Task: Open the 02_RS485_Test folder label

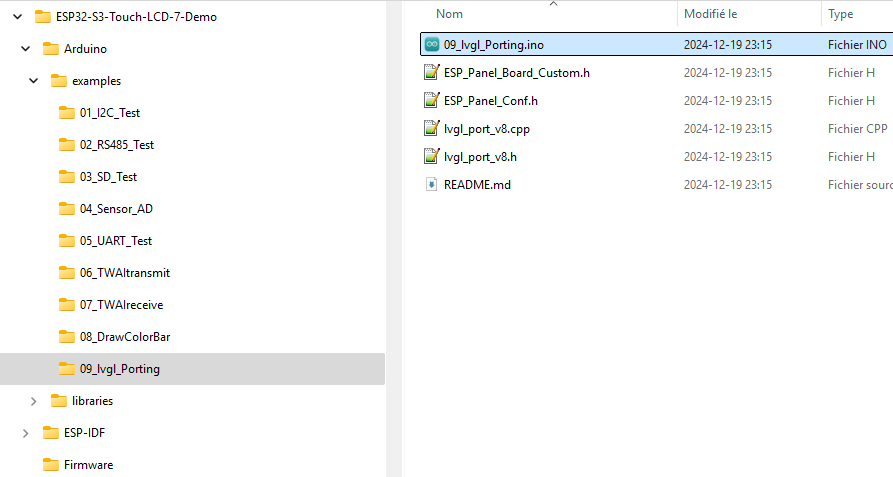Action: click(117, 145)
